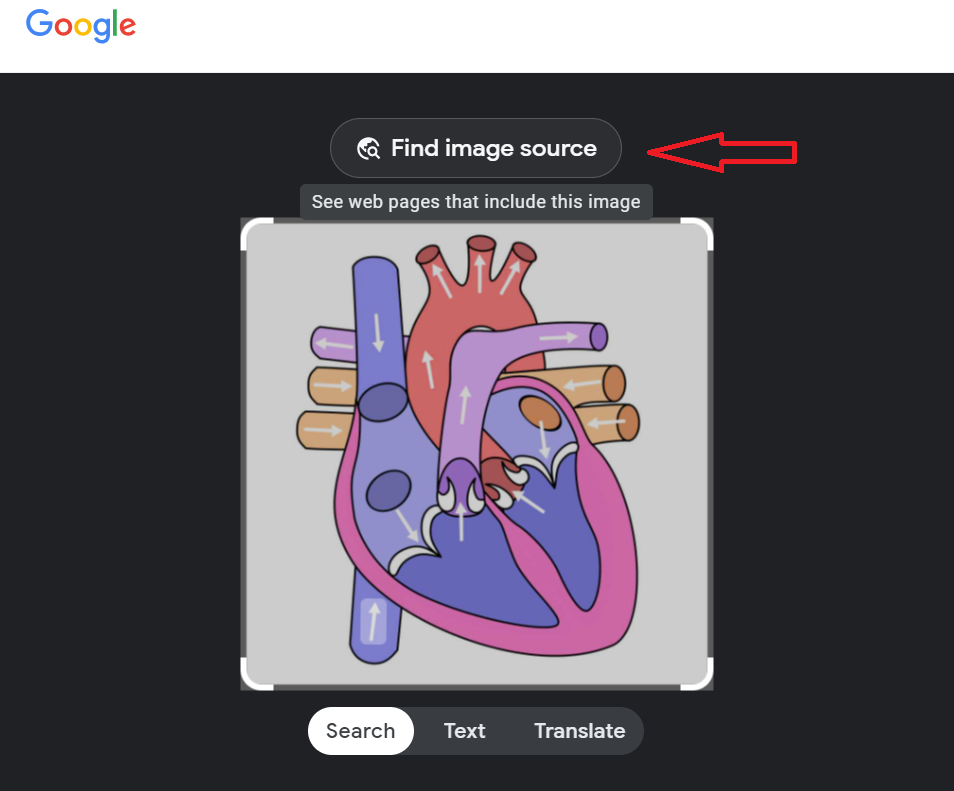Image resolution: width=954 pixels, height=791 pixels.
Task: Click the Google logo
Action: tap(81, 25)
